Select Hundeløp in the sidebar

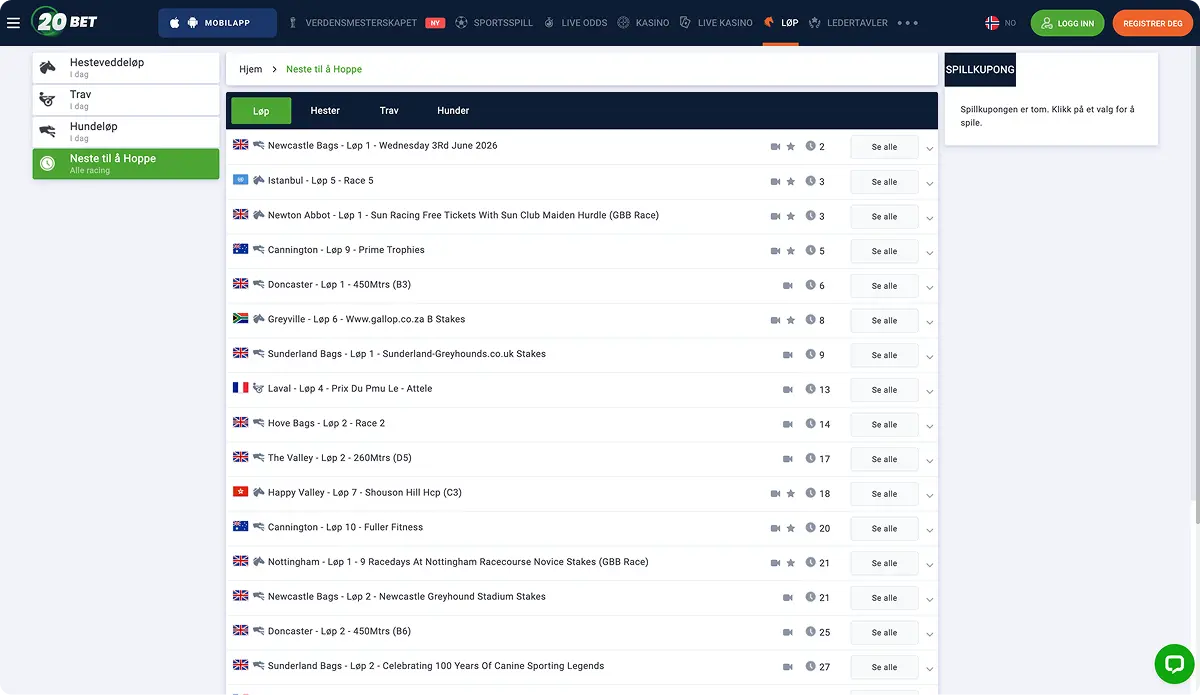[126, 132]
